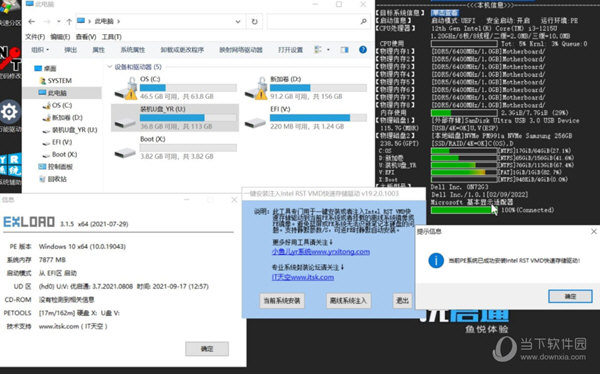Click 映射网络驱动器 in the toolbar
The height and width of the screenshot is (374, 600).
pos(241,50)
